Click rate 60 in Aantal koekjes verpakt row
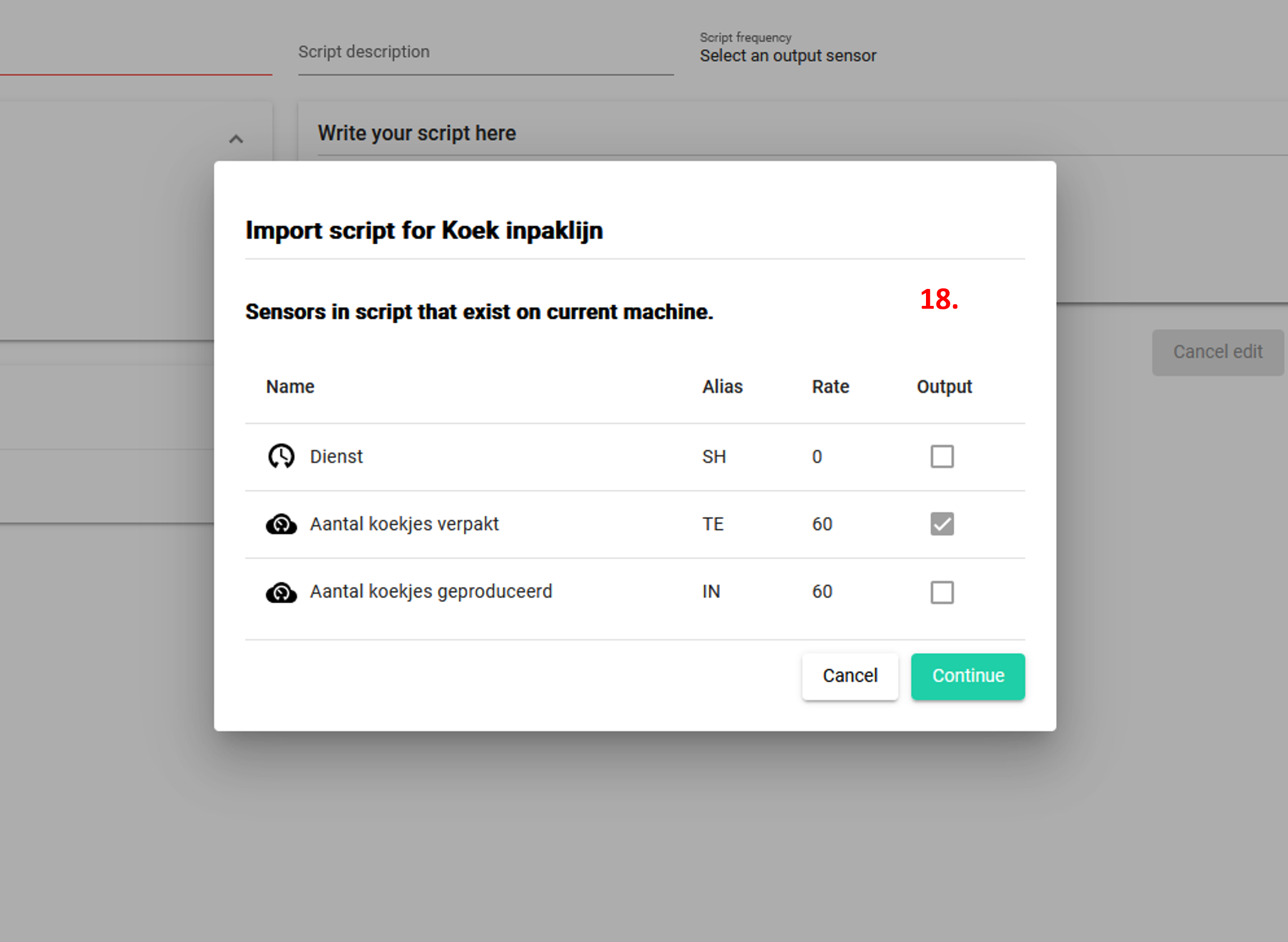The image size is (1288, 942). pos(822,524)
